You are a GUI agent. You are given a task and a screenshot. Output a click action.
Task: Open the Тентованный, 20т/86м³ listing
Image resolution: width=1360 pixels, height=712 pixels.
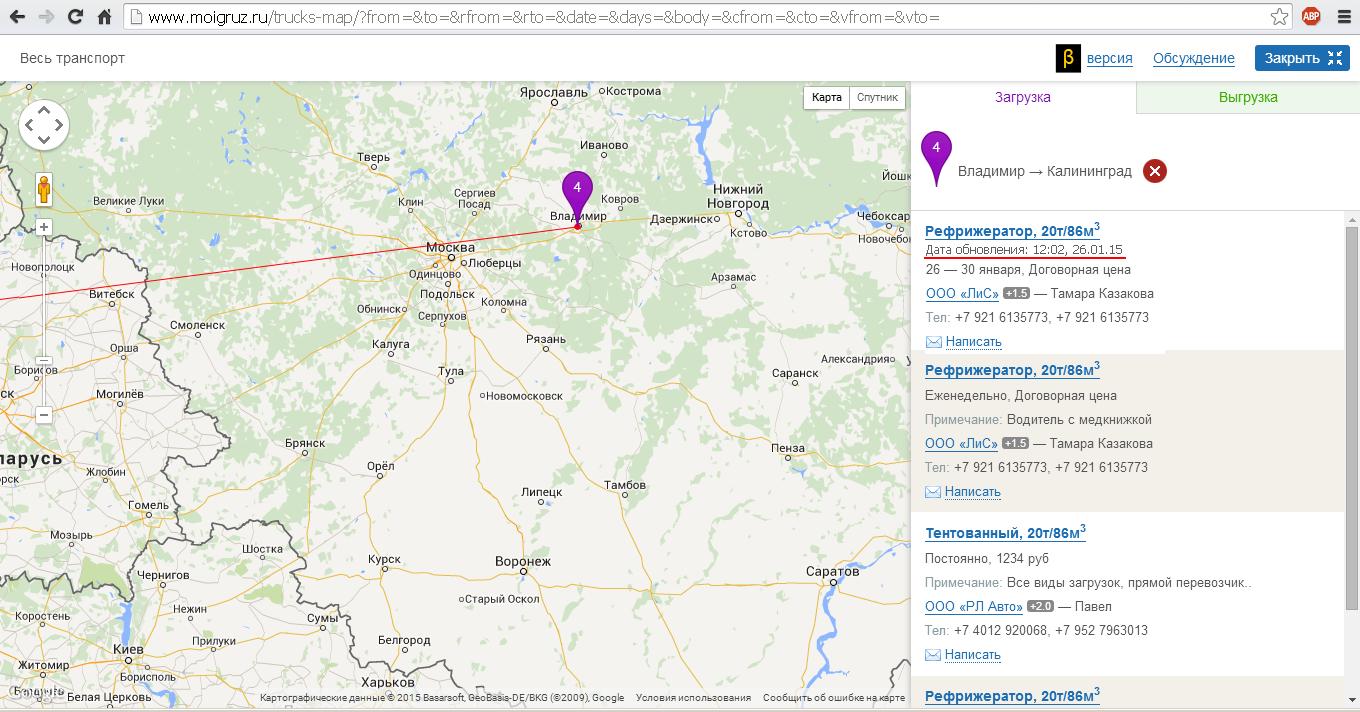[1004, 533]
